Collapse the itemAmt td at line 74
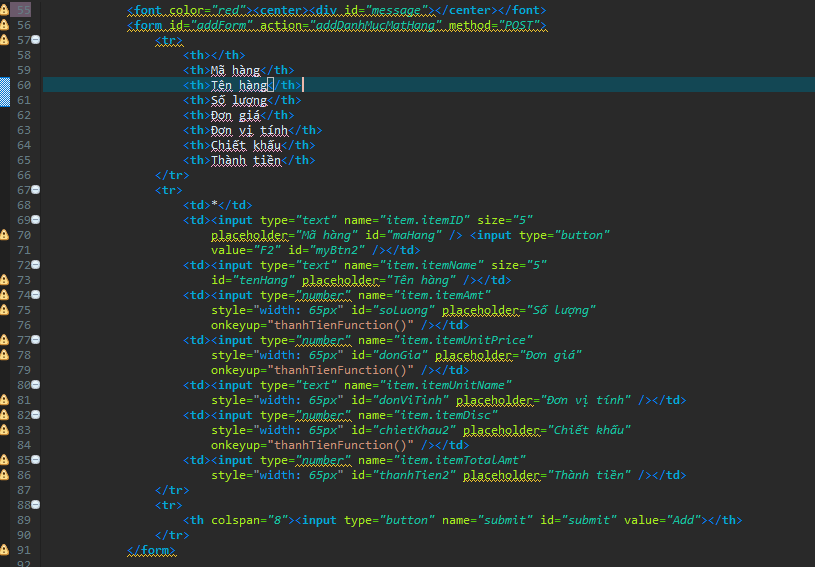 coord(36,295)
